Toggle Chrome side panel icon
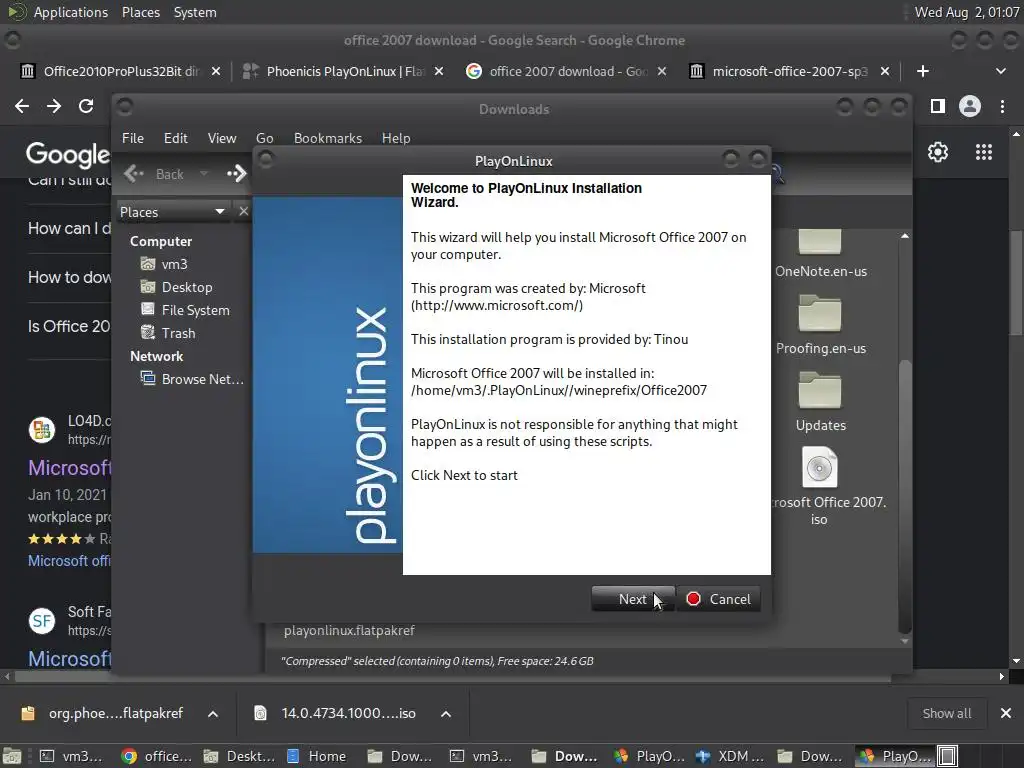This screenshot has width=1024, height=768. 938,106
